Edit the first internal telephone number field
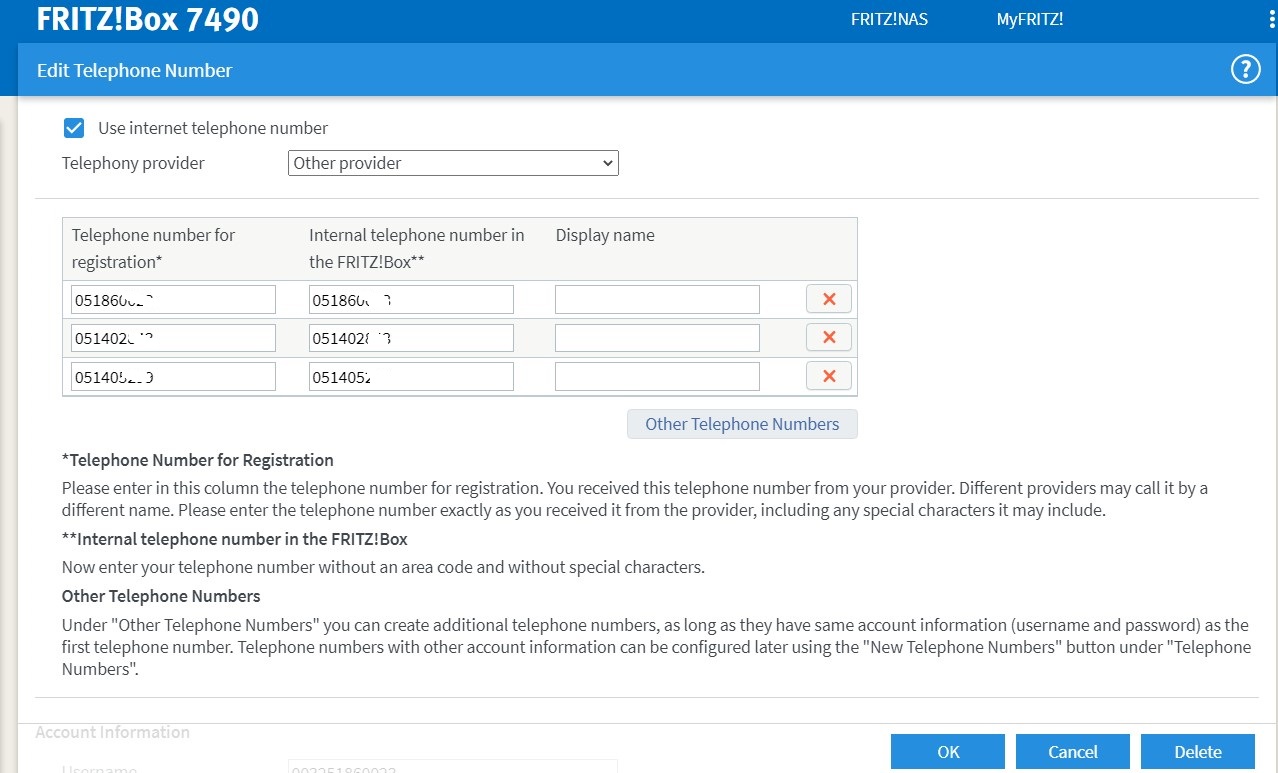The image size is (1278, 773). pyautogui.click(x=411, y=299)
